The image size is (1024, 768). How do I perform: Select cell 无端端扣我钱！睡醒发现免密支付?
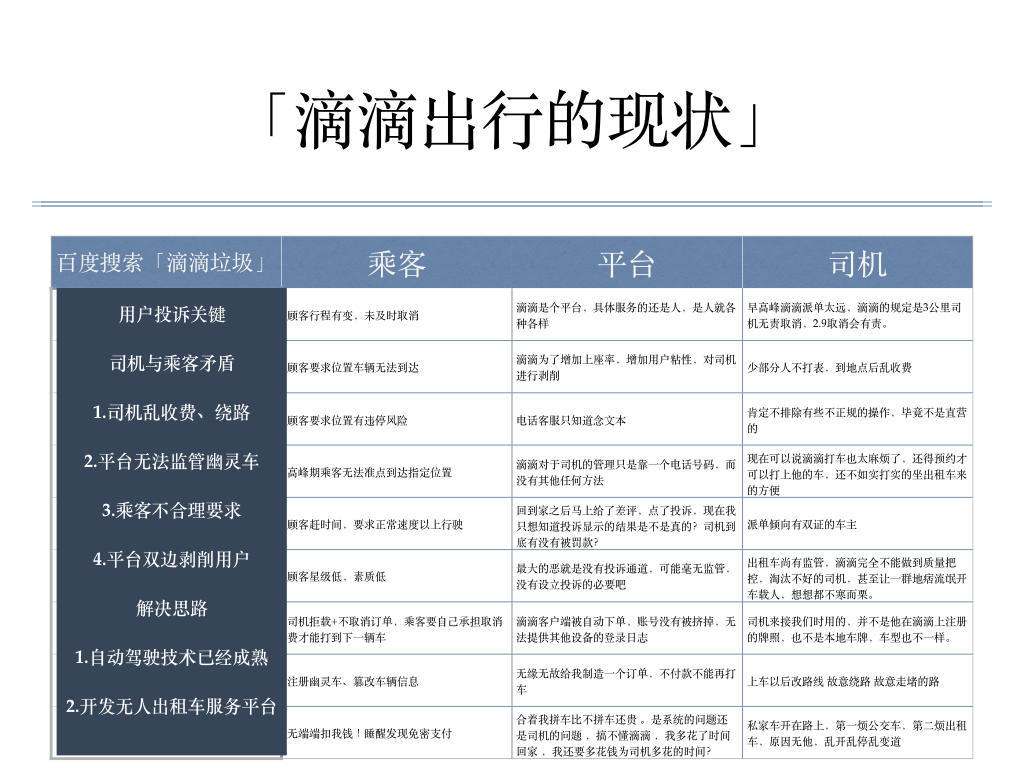[399, 733]
